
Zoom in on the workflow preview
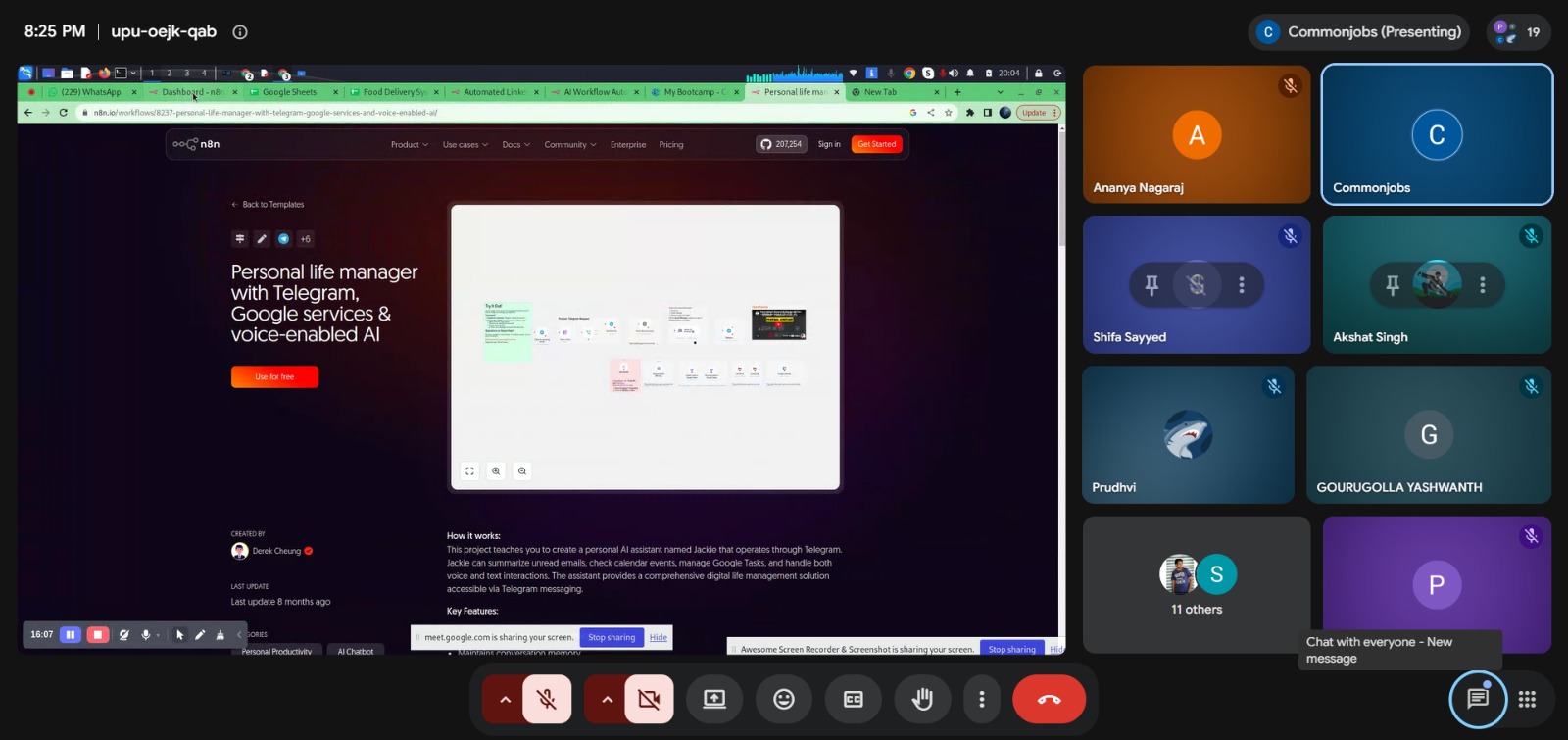pos(496,471)
